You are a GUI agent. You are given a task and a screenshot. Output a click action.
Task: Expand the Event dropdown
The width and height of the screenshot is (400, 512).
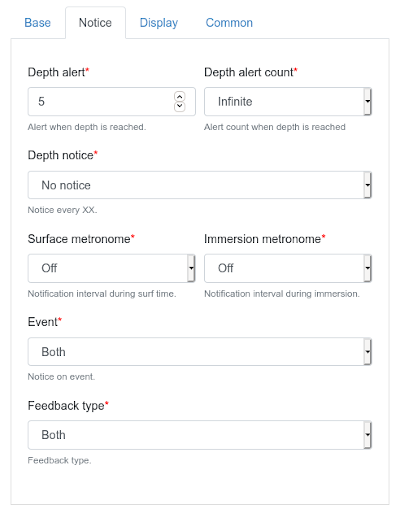(199, 352)
